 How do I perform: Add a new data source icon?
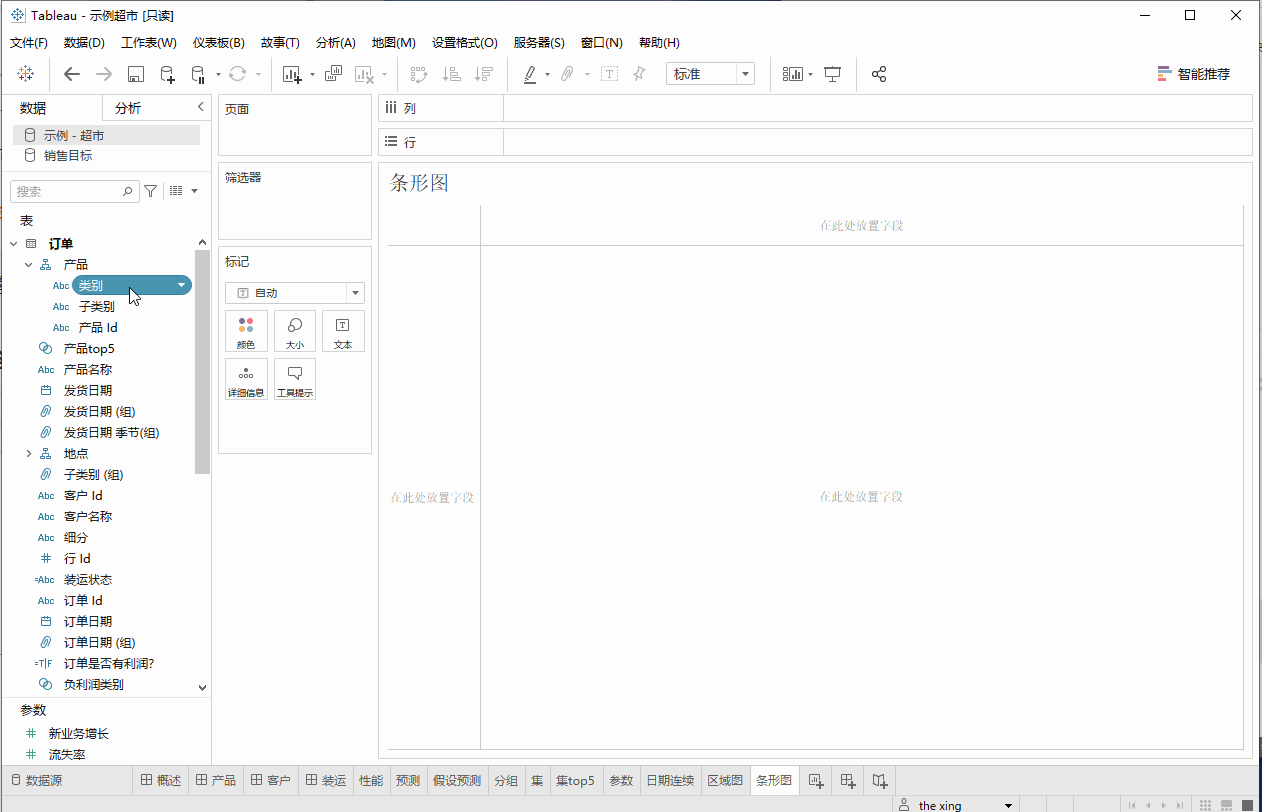[168, 74]
